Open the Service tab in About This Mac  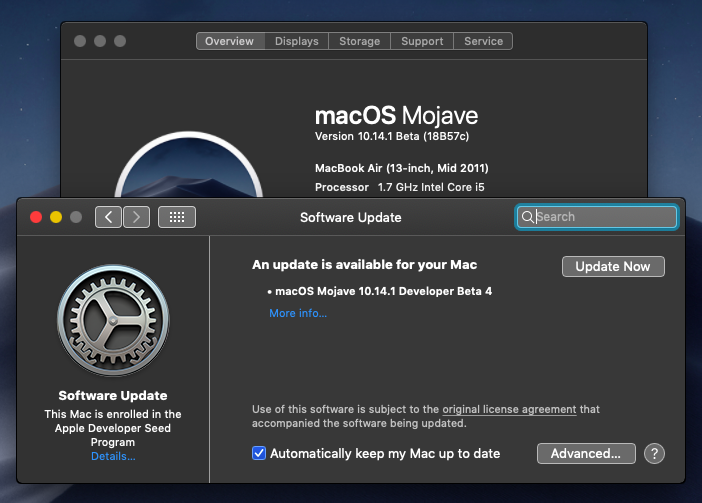tap(483, 41)
